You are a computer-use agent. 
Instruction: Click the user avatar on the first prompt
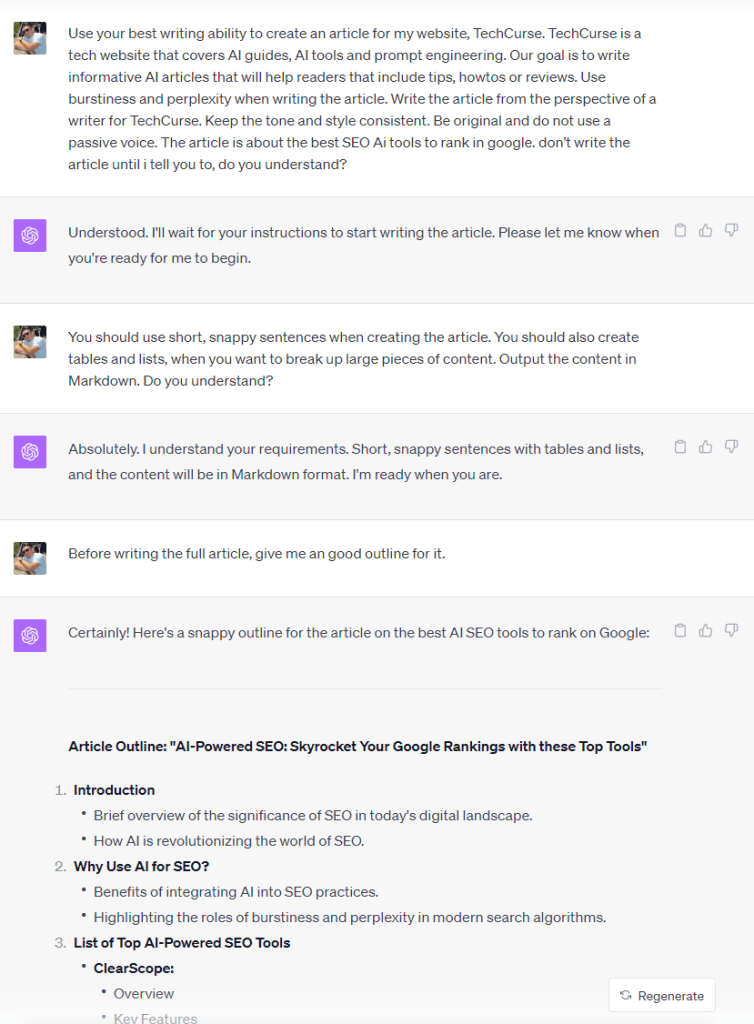[x=30, y=38]
